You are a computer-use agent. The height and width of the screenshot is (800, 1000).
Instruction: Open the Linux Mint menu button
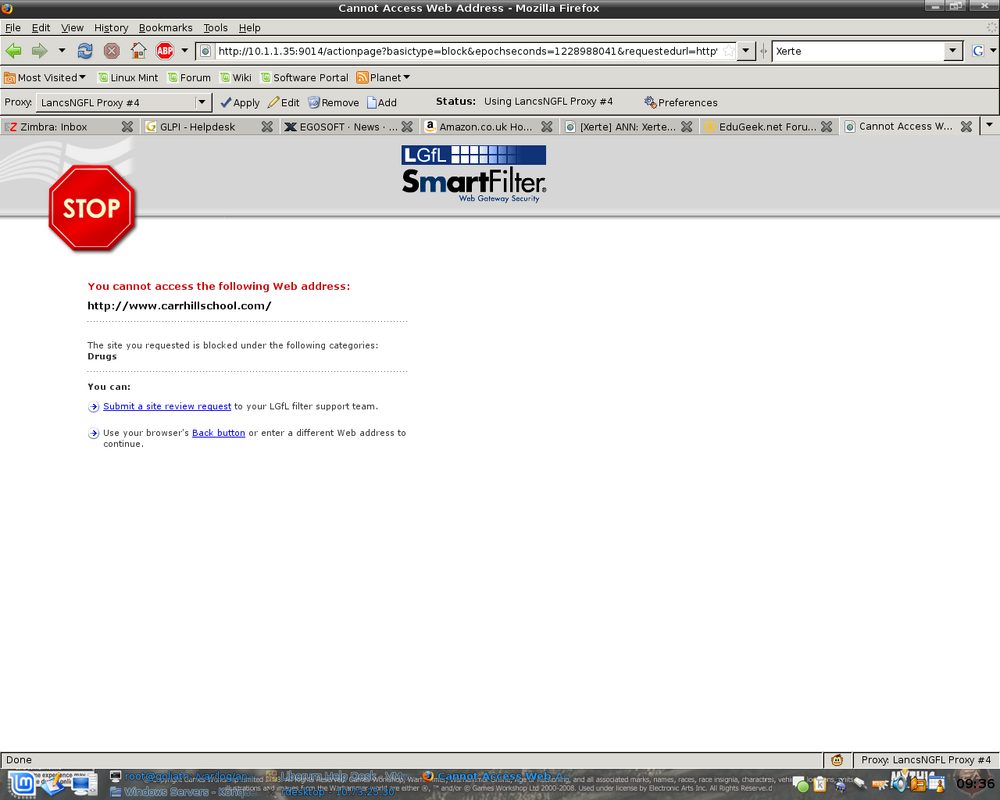pyautogui.click(x=23, y=784)
